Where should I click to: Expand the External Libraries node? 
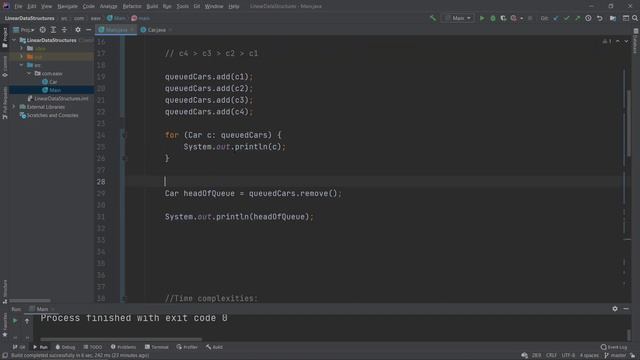pos(14,107)
